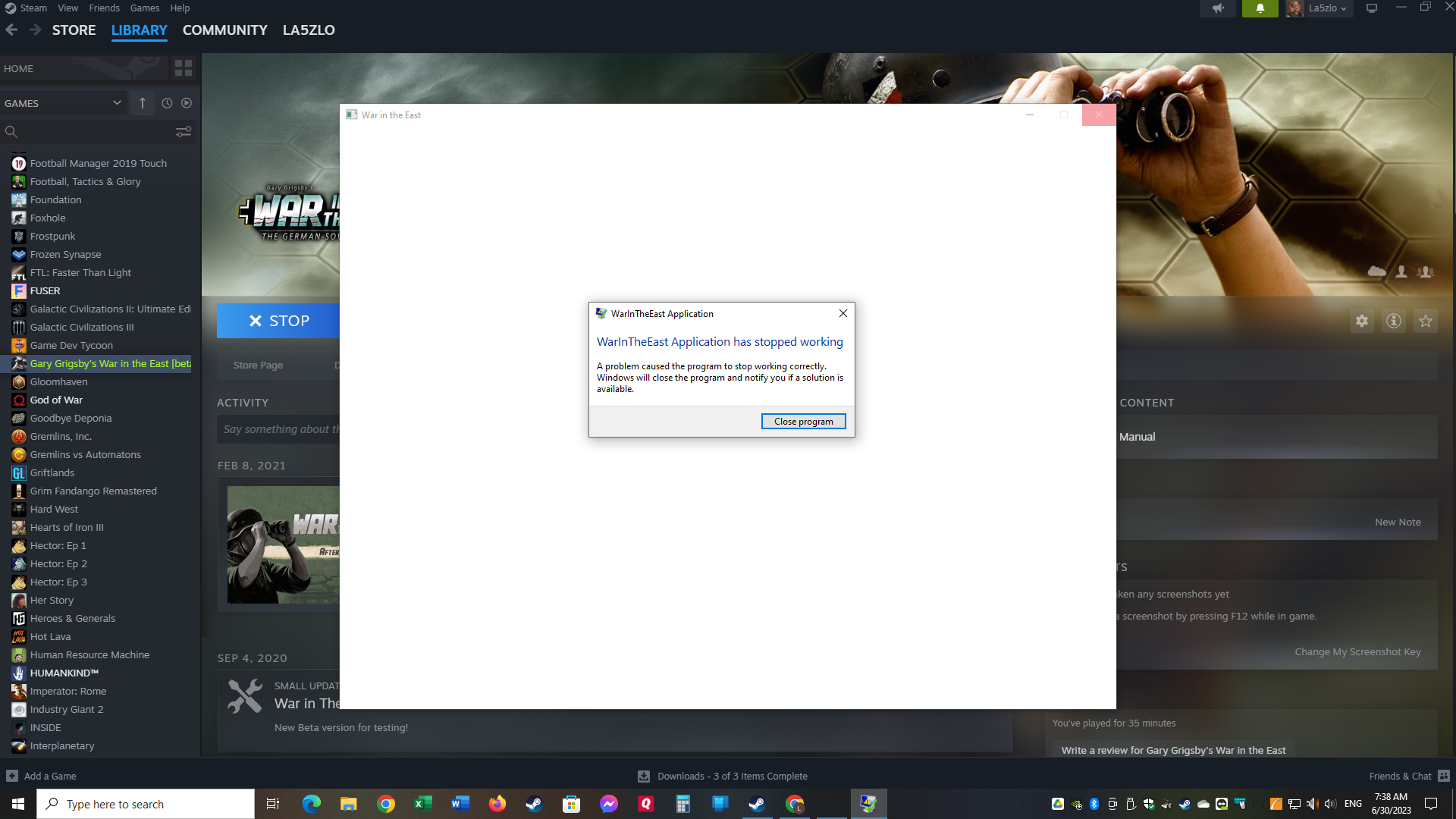Click the Steam forward navigation arrow

(x=35, y=30)
